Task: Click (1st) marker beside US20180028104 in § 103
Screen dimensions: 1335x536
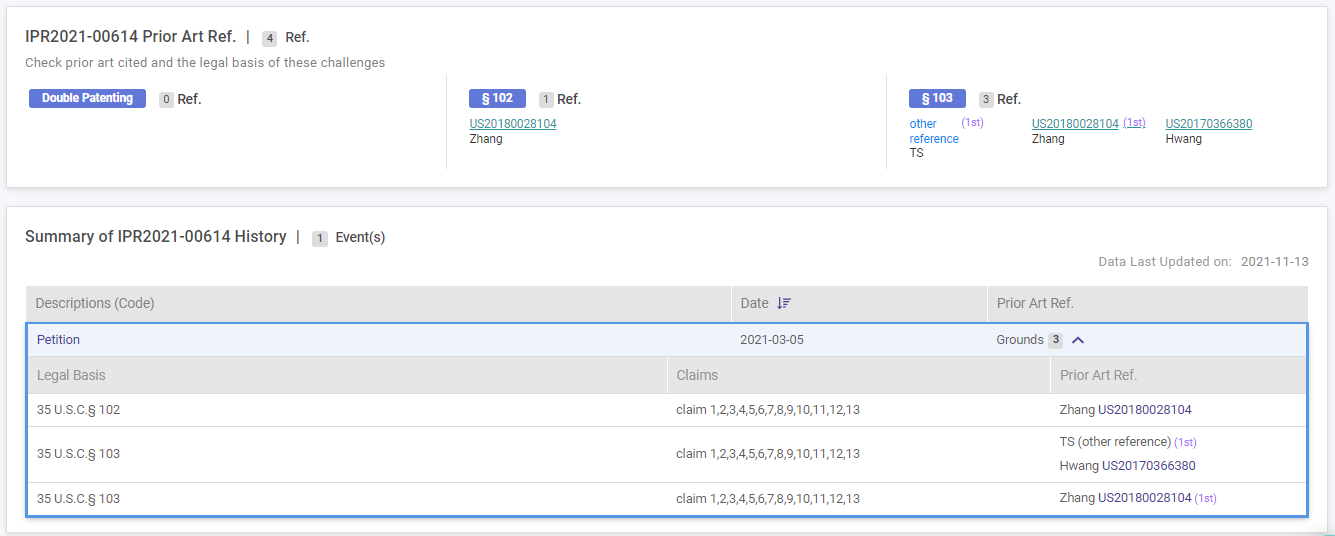Action: pyautogui.click(x=1134, y=122)
